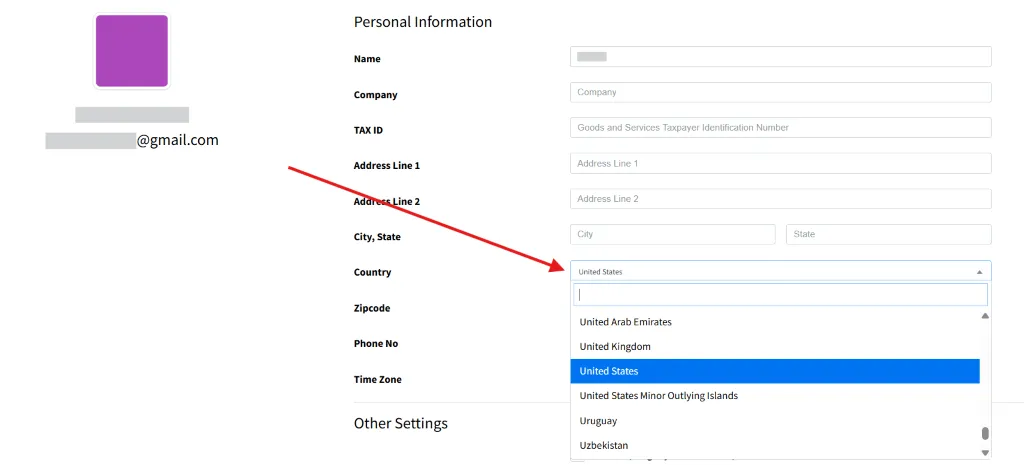Pick United States Minor Outlying Islands
1024x471 pixels.
658,396
